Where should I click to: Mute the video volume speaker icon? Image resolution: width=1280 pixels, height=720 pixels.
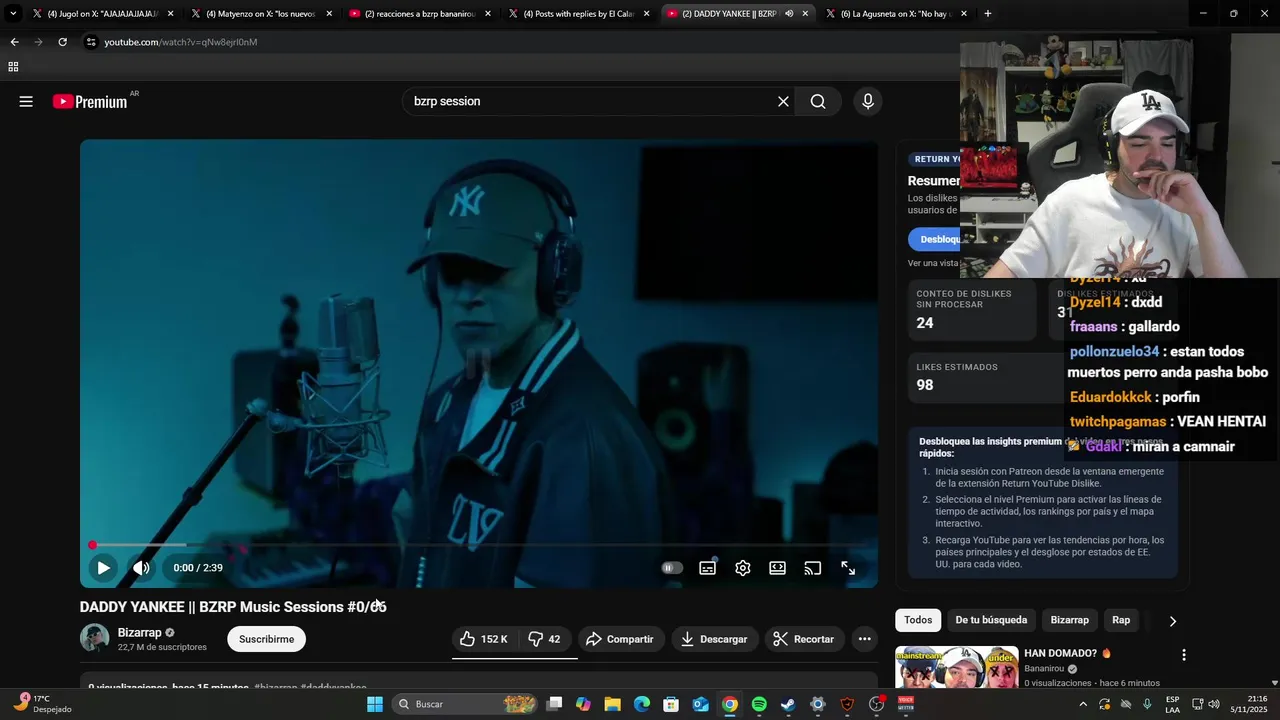(142, 568)
